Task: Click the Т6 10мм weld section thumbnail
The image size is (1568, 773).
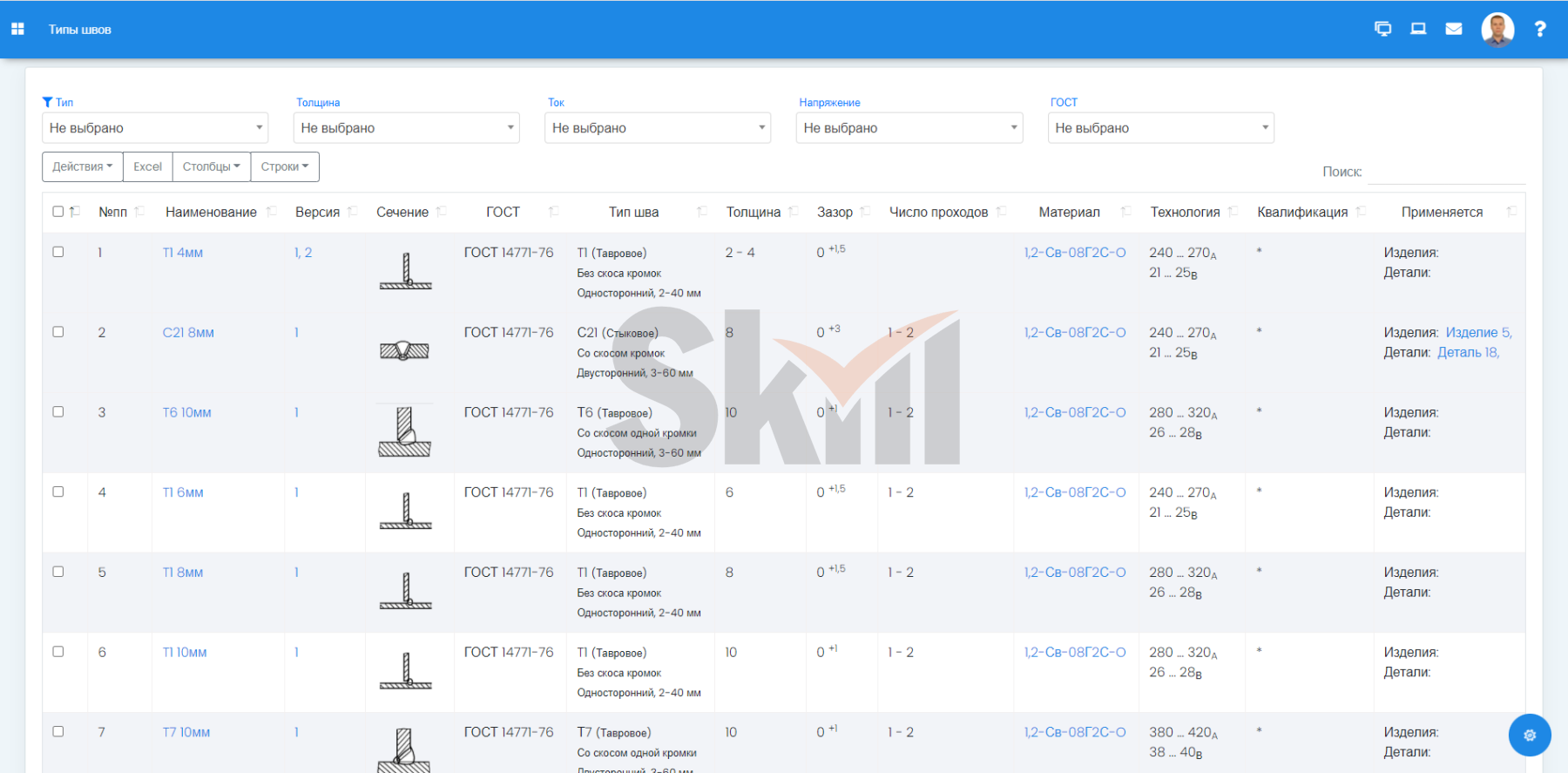Action: [405, 431]
